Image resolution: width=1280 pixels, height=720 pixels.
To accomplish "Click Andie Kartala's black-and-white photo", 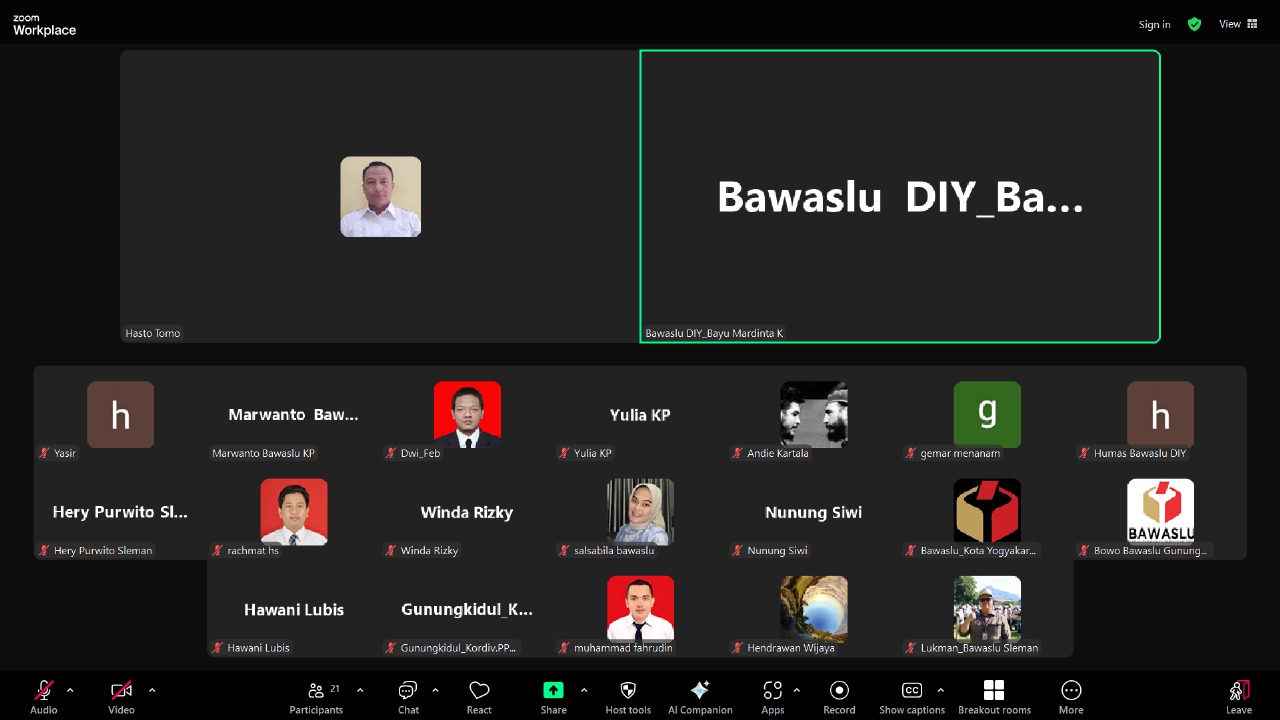I will [814, 414].
